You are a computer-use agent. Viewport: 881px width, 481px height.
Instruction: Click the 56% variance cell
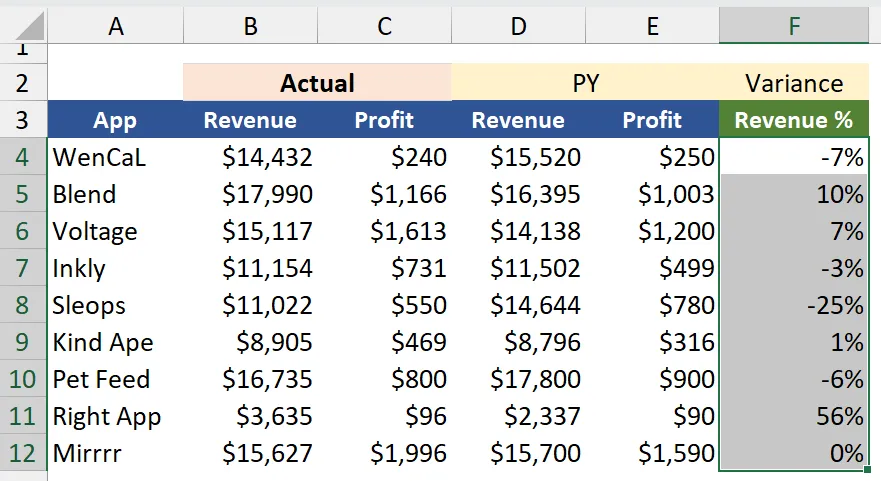(794, 416)
